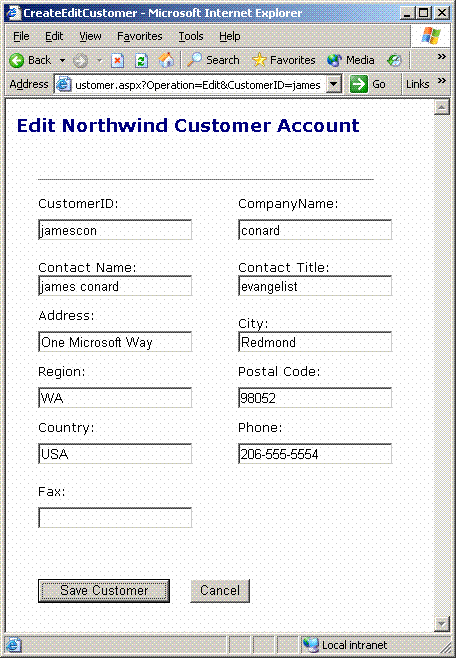Open the File menu
456x658 pixels.
[x=21, y=37]
